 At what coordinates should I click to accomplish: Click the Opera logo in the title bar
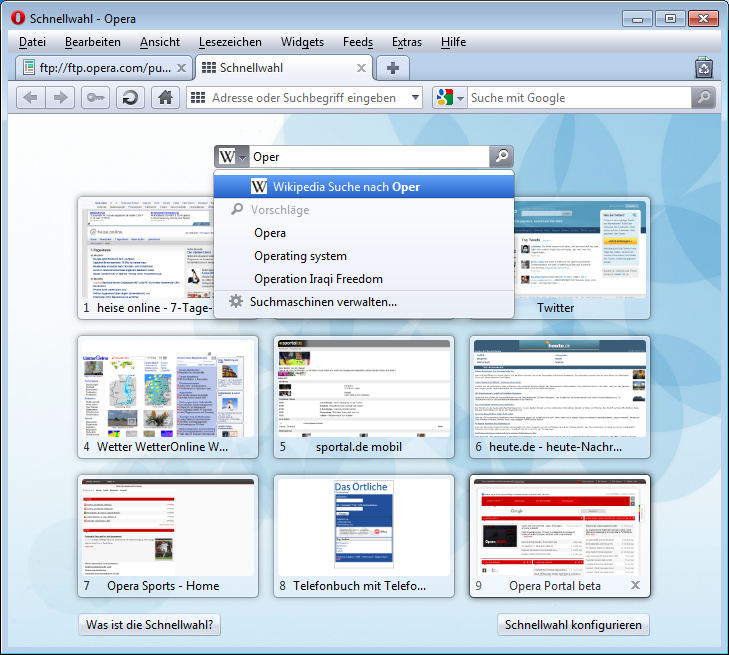point(18,18)
